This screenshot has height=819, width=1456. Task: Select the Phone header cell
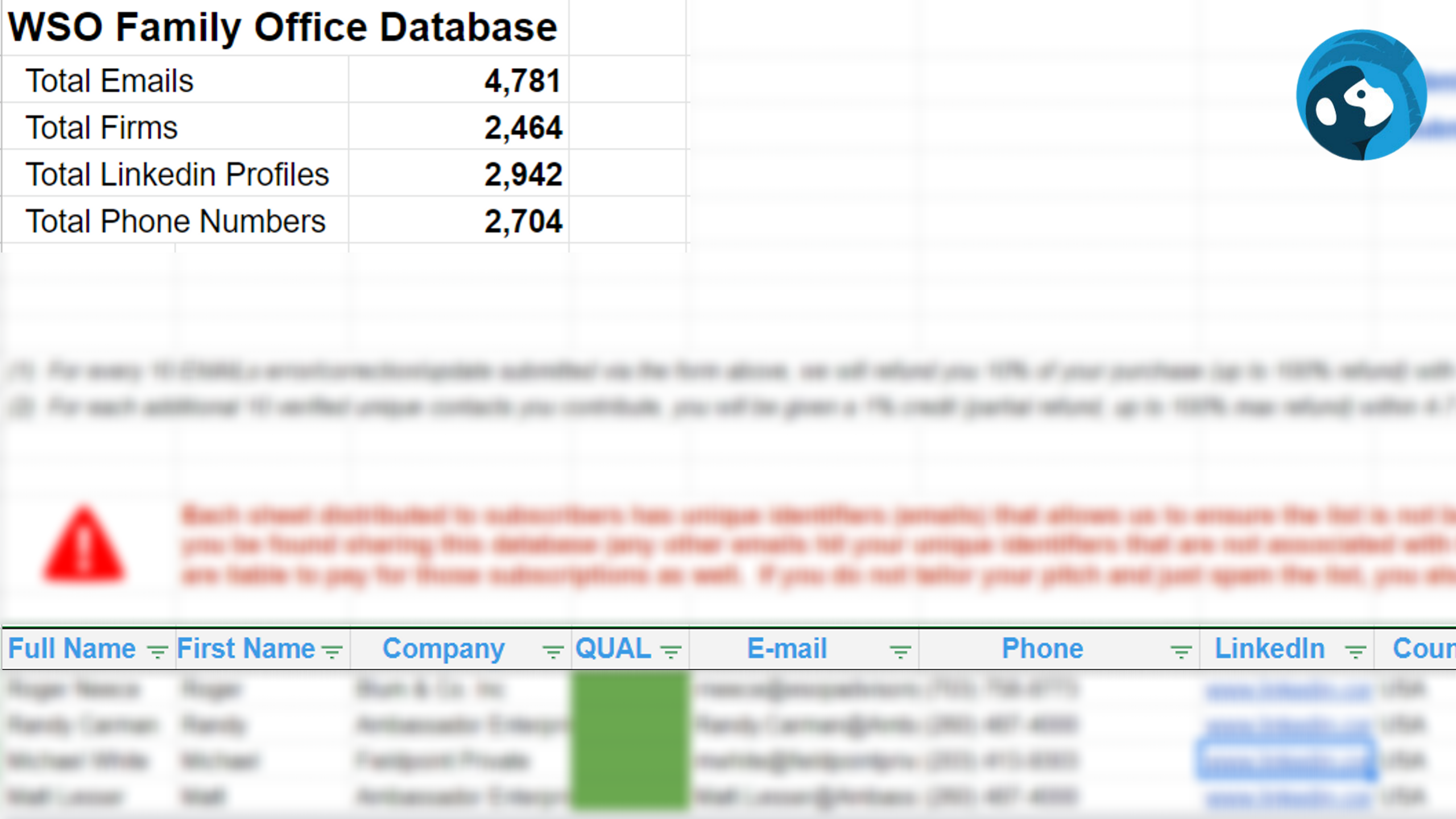point(1042,648)
